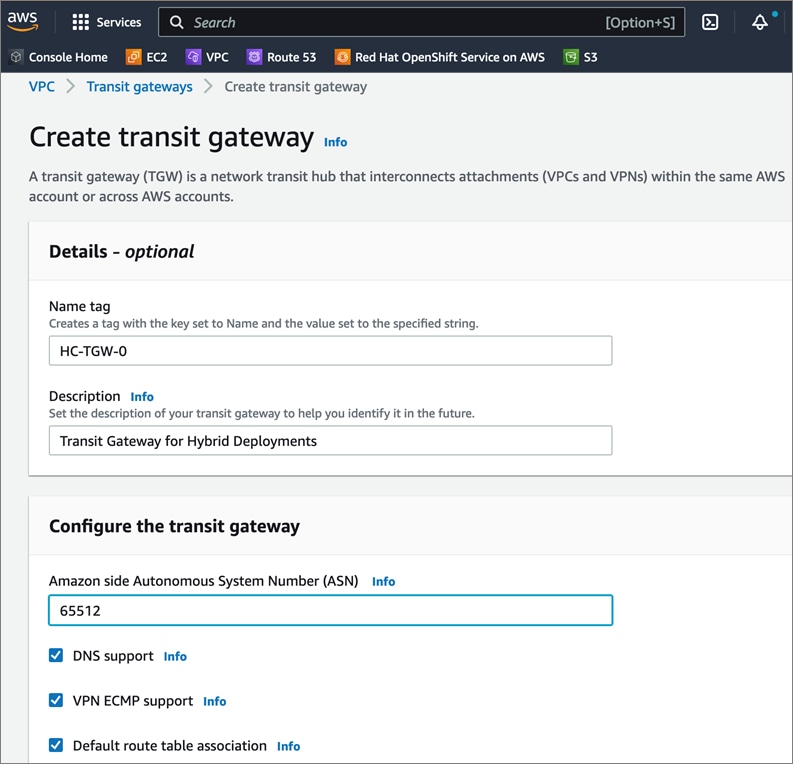Click the AWS logo icon
This screenshot has height=764, width=793.
point(23,21)
